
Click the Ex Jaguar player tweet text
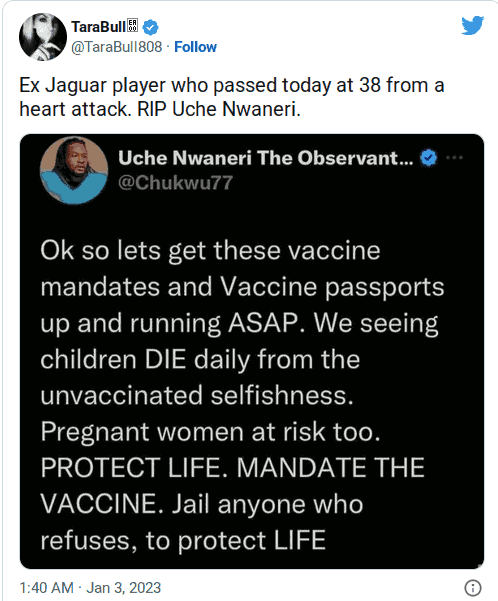tap(232, 97)
